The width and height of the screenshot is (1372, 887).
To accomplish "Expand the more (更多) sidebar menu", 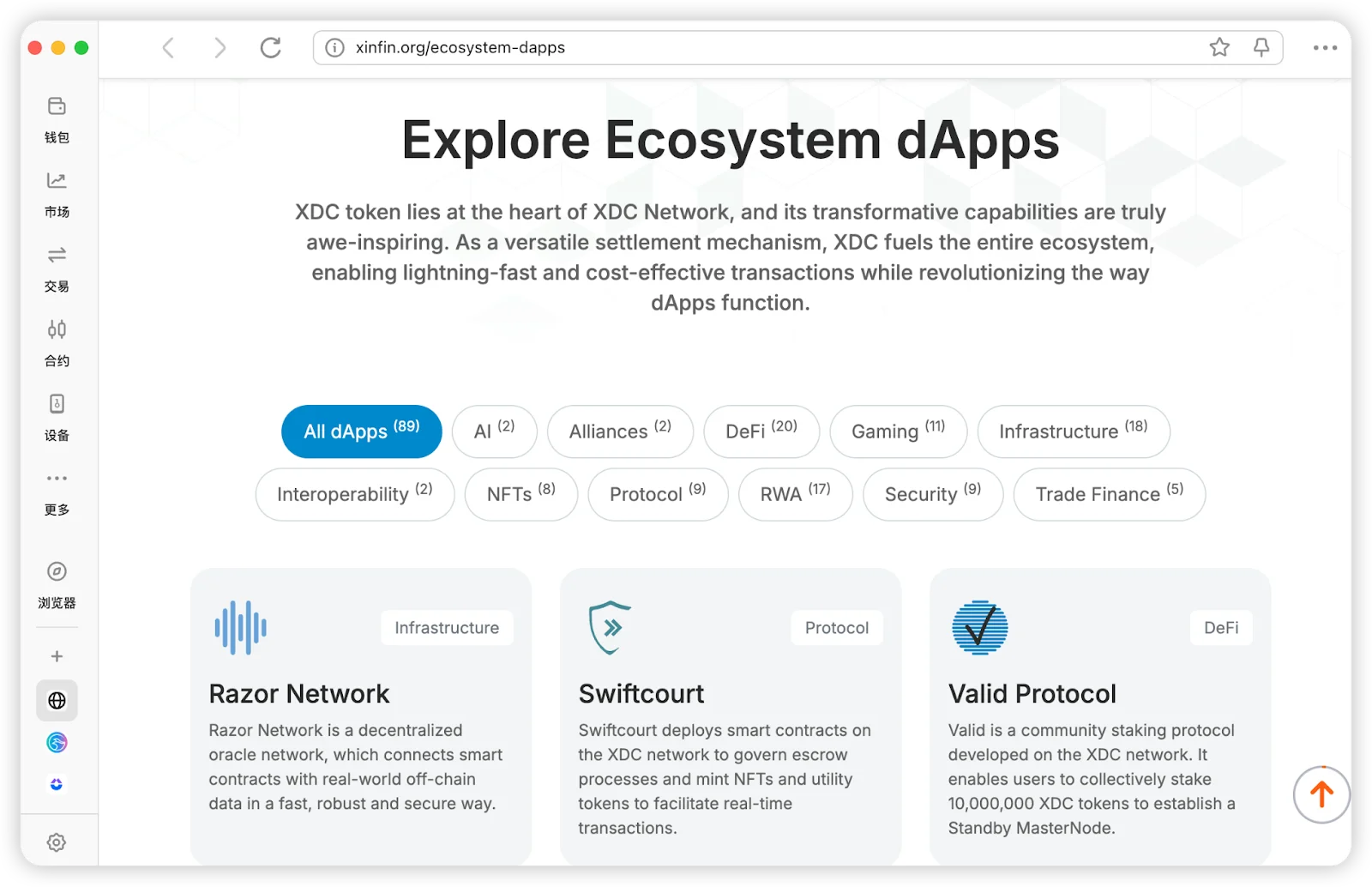I will click(57, 479).
